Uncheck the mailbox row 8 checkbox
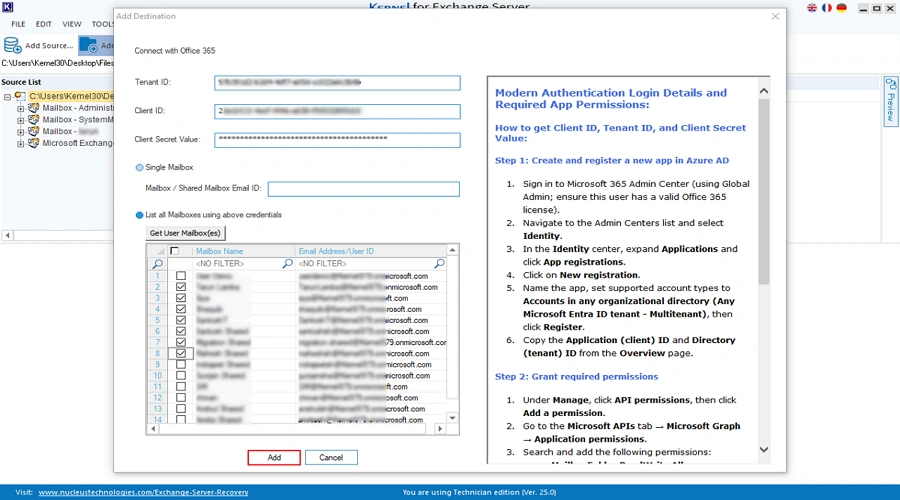 [x=181, y=354]
